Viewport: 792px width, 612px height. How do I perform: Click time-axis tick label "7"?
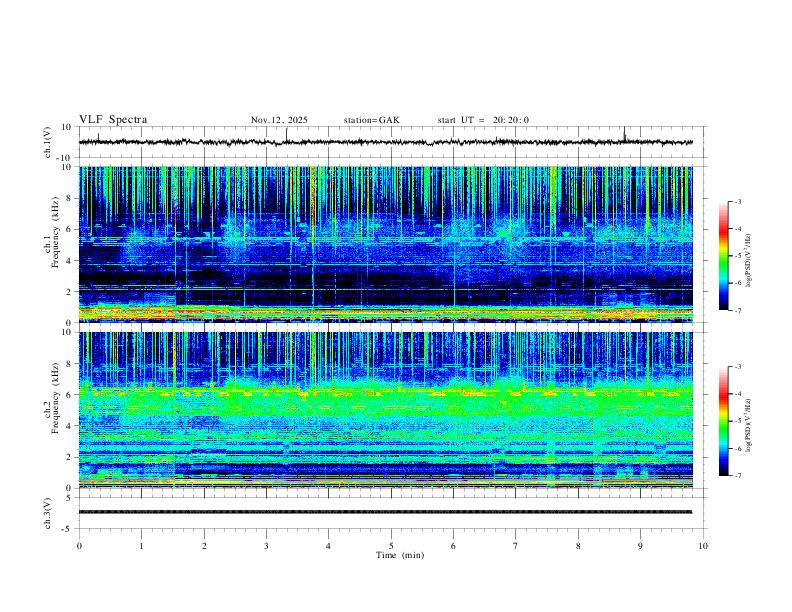(x=516, y=546)
